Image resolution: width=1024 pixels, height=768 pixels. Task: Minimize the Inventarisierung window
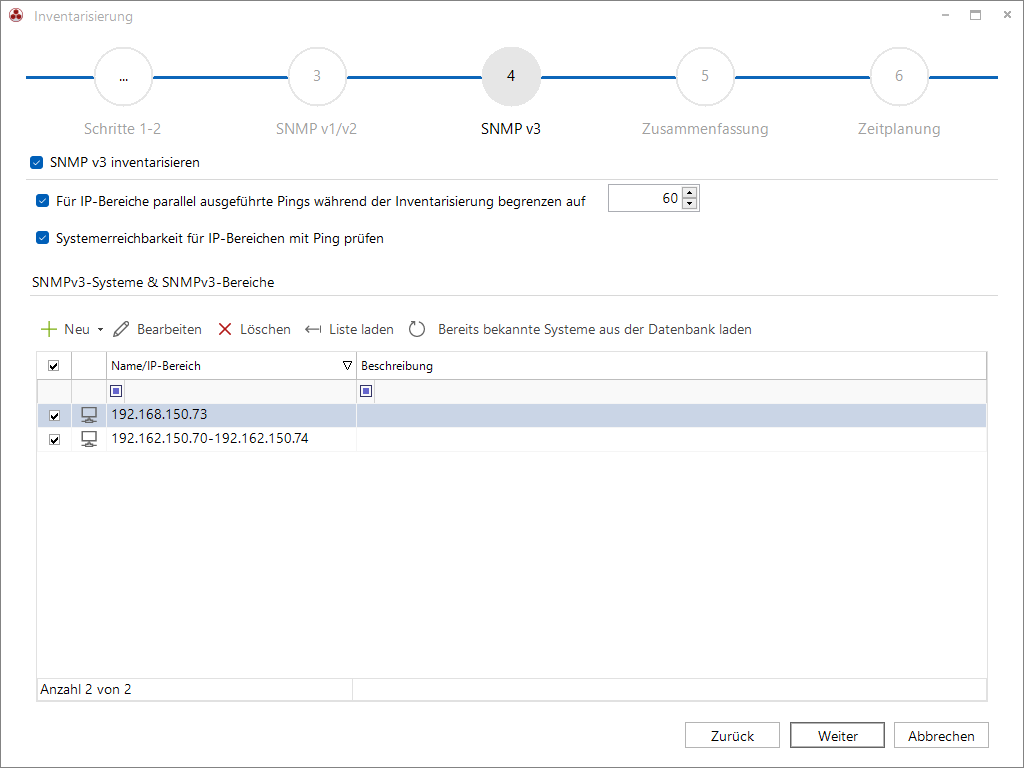tap(945, 15)
